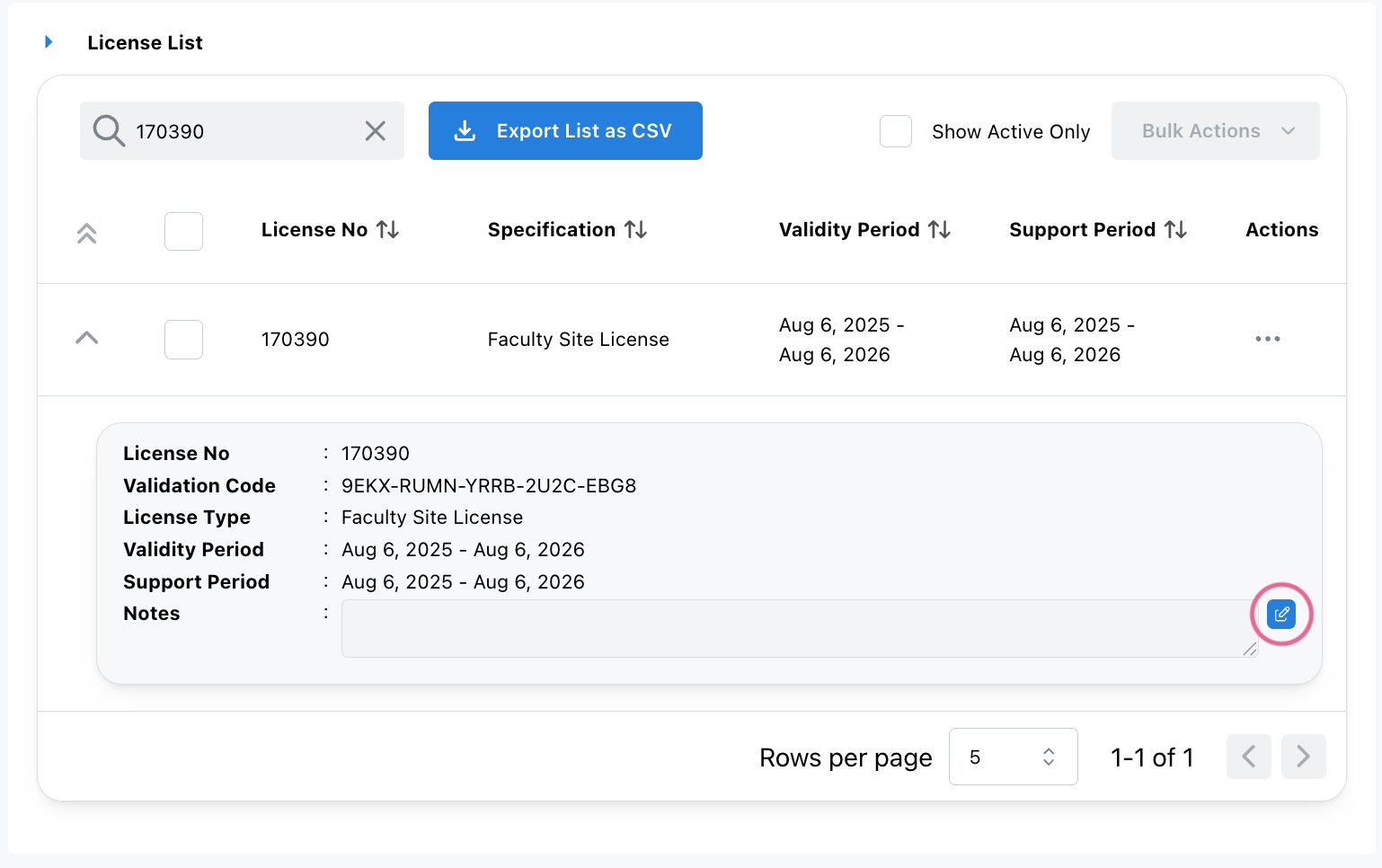1382x868 pixels.
Task: Click the 1-1 of 1 pagination text
Action: coord(1152,757)
